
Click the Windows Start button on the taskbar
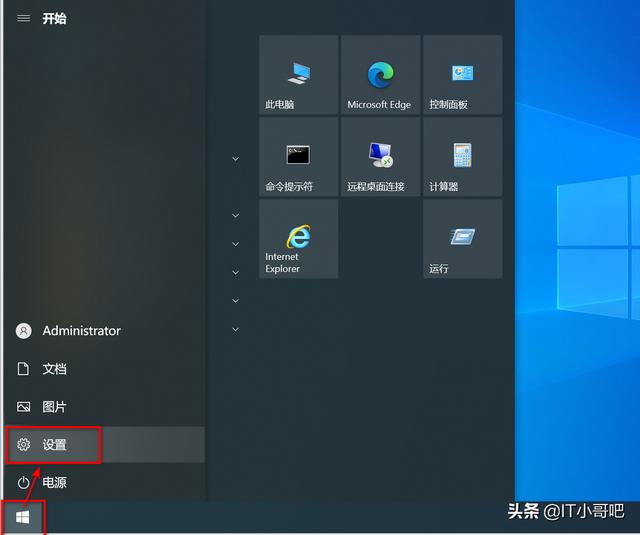[x=23, y=517]
